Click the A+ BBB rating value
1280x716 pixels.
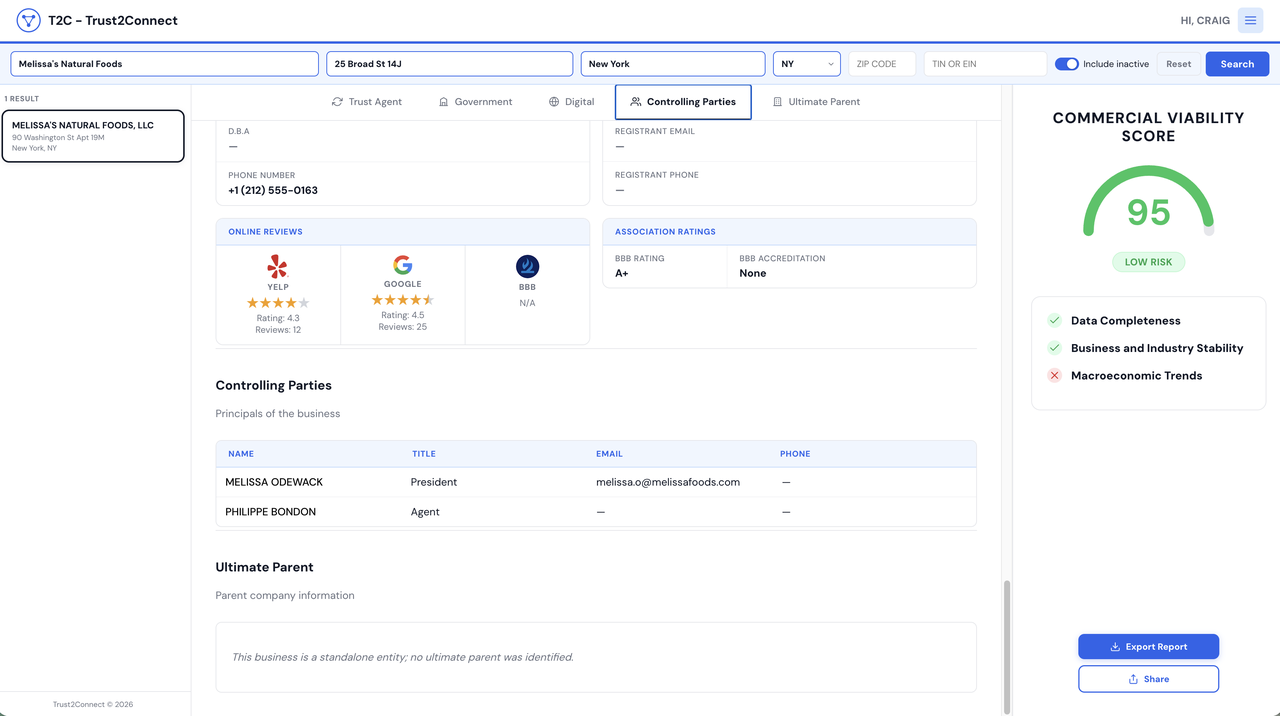(622, 273)
